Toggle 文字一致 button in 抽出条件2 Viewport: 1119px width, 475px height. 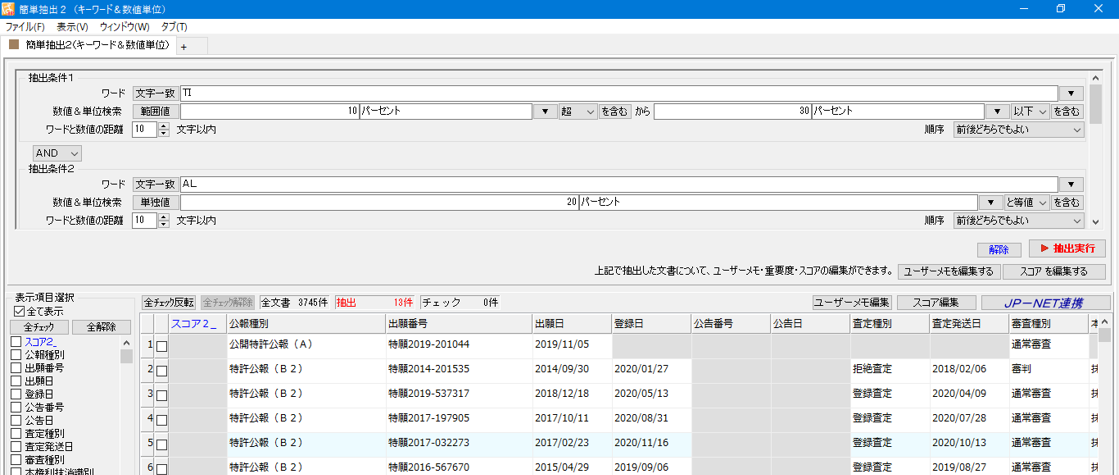(x=156, y=184)
